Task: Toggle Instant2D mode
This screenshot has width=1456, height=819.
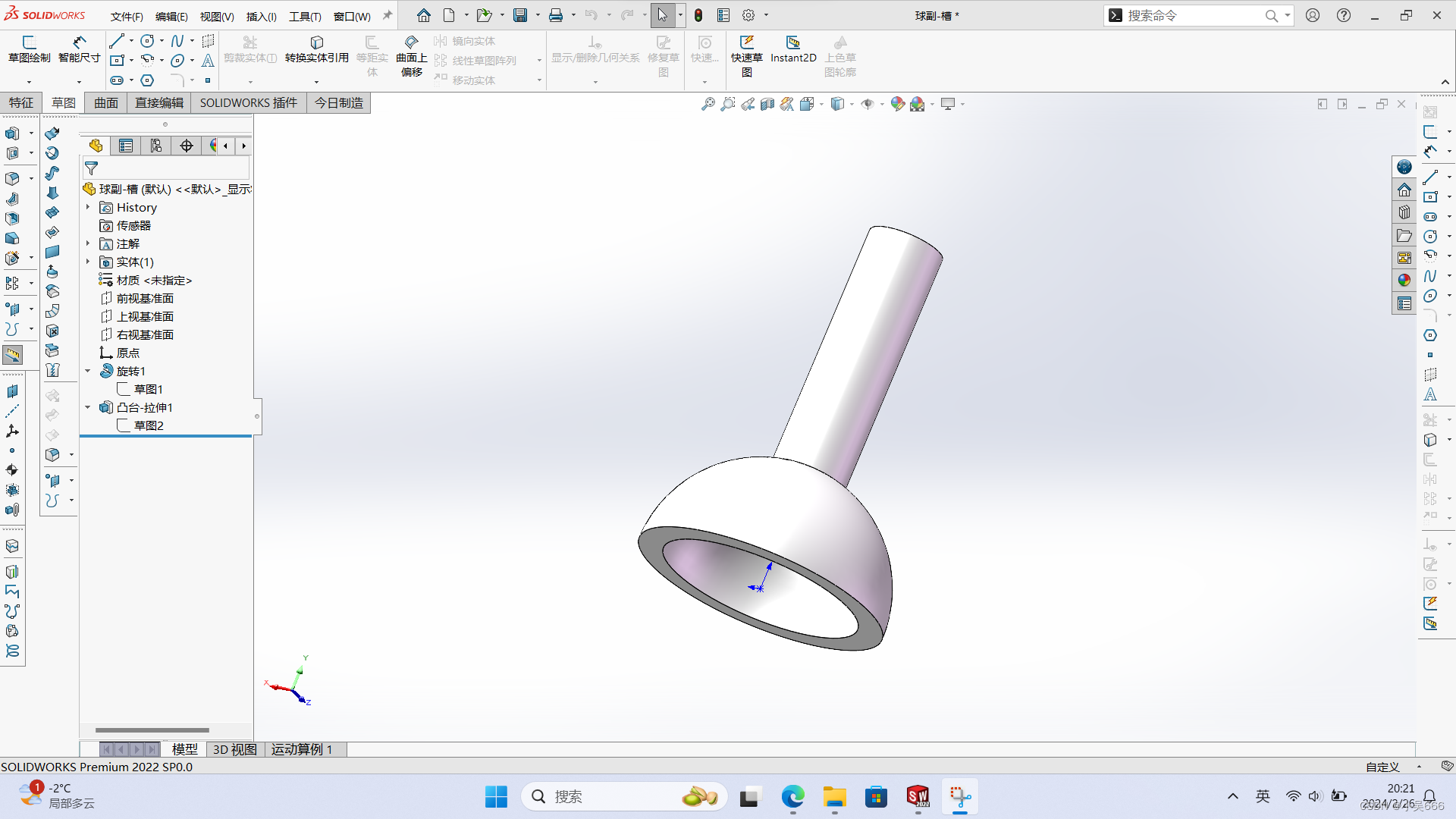Action: pyautogui.click(x=793, y=49)
